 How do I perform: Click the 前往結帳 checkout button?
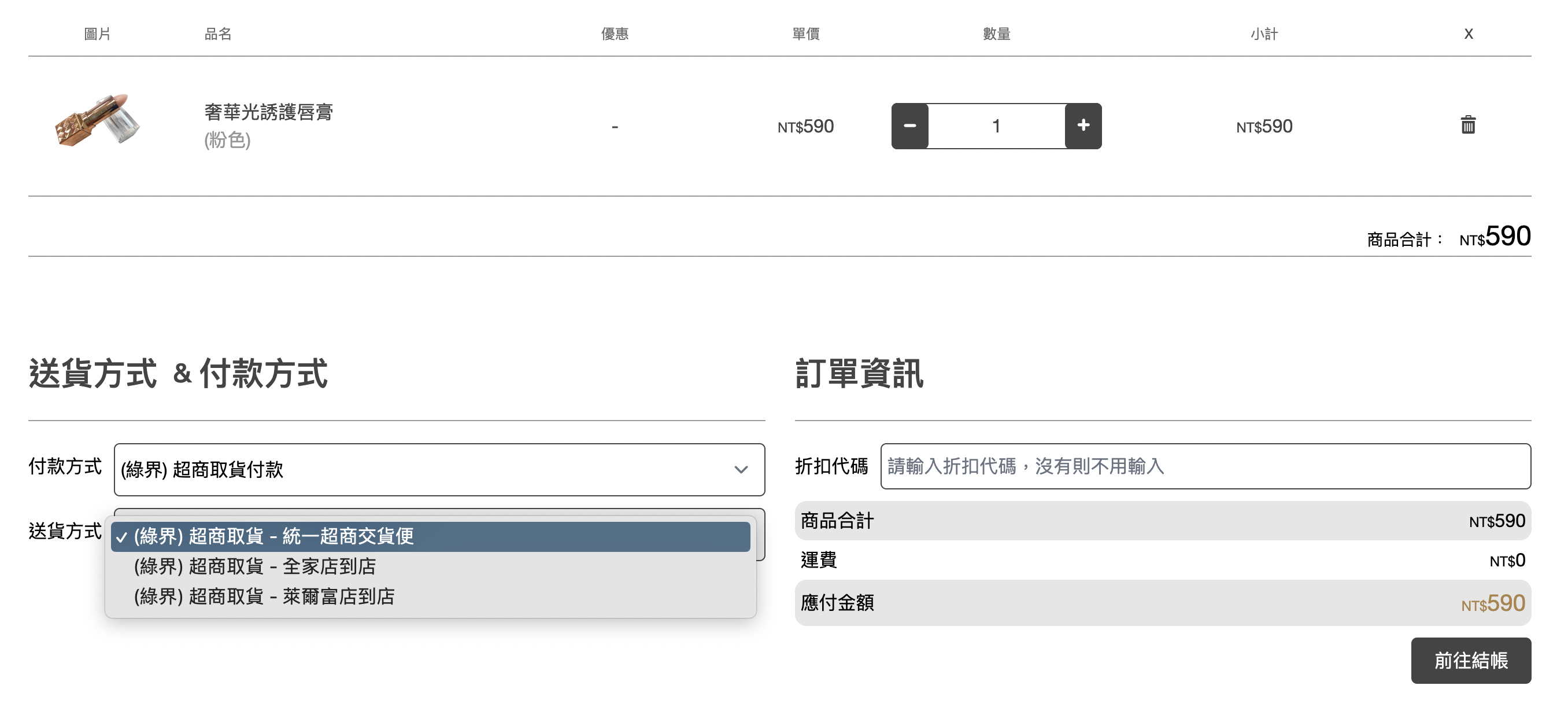coord(1471,661)
